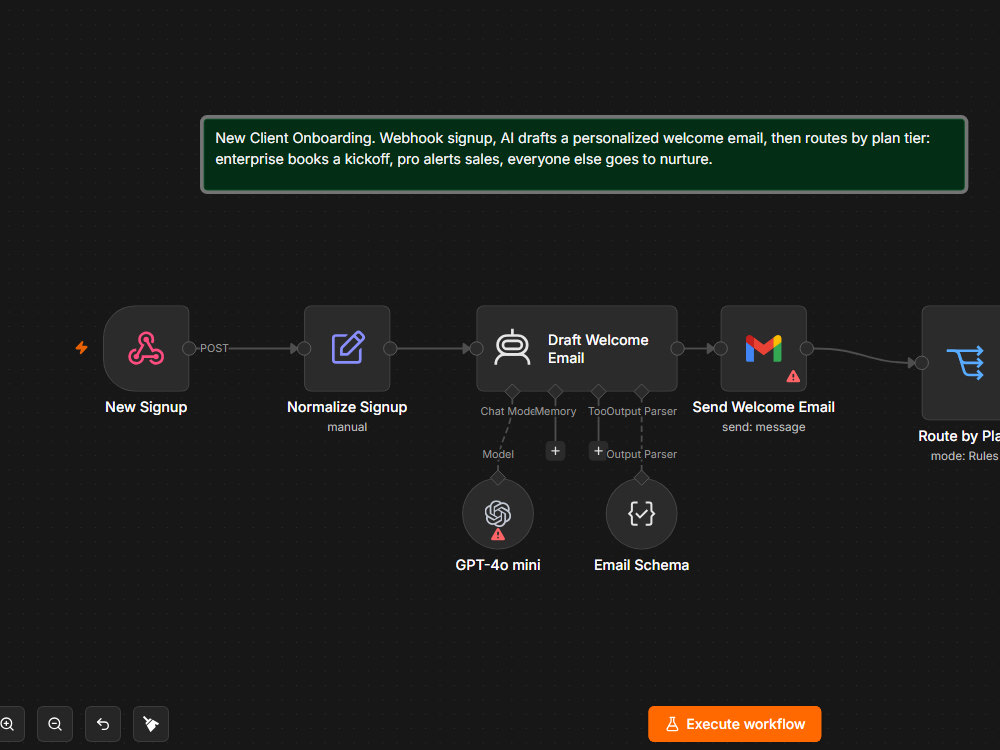Viewport: 1000px width, 750px height.
Task: Click the warning icon on GPT-4o mini
Action: 498,534
